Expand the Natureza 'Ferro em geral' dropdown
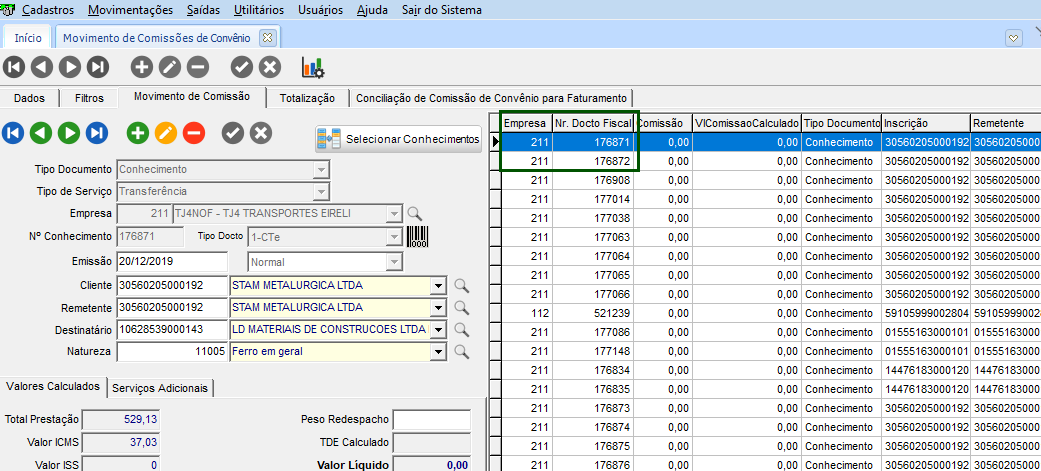1041x471 pixels. [437, 352]
